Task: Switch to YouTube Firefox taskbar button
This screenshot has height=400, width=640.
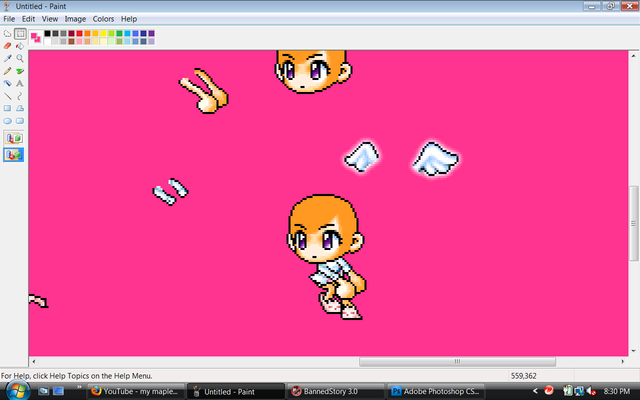Action: click(x=135, y=391)
